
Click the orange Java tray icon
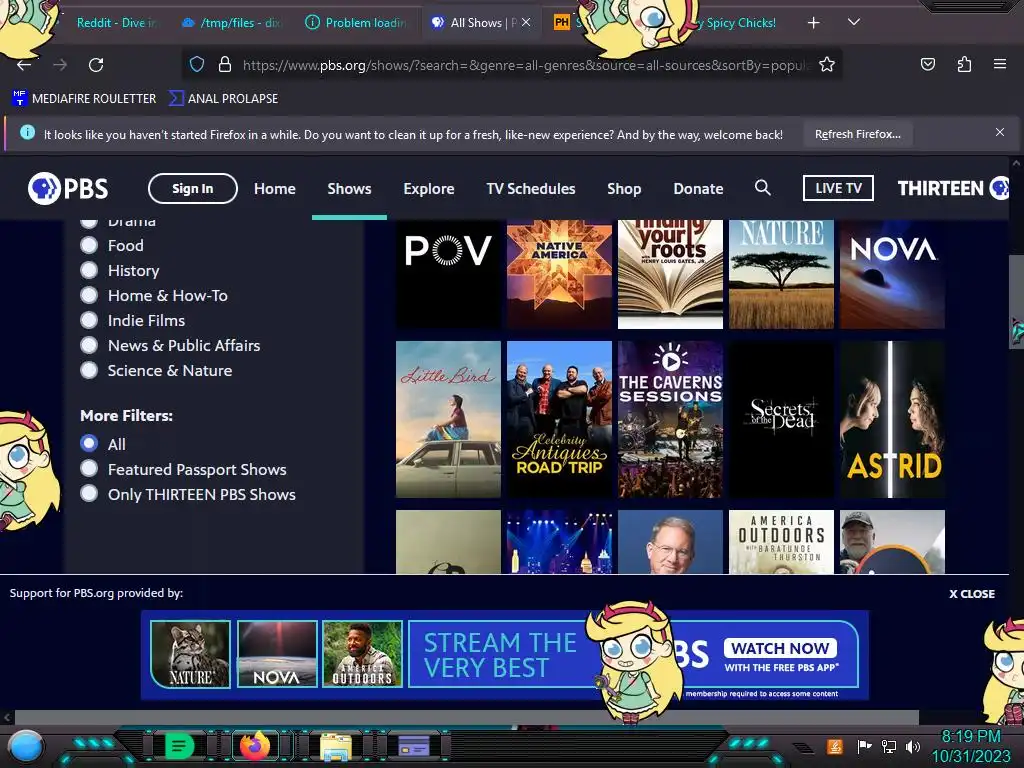click(x=835, y=746)
